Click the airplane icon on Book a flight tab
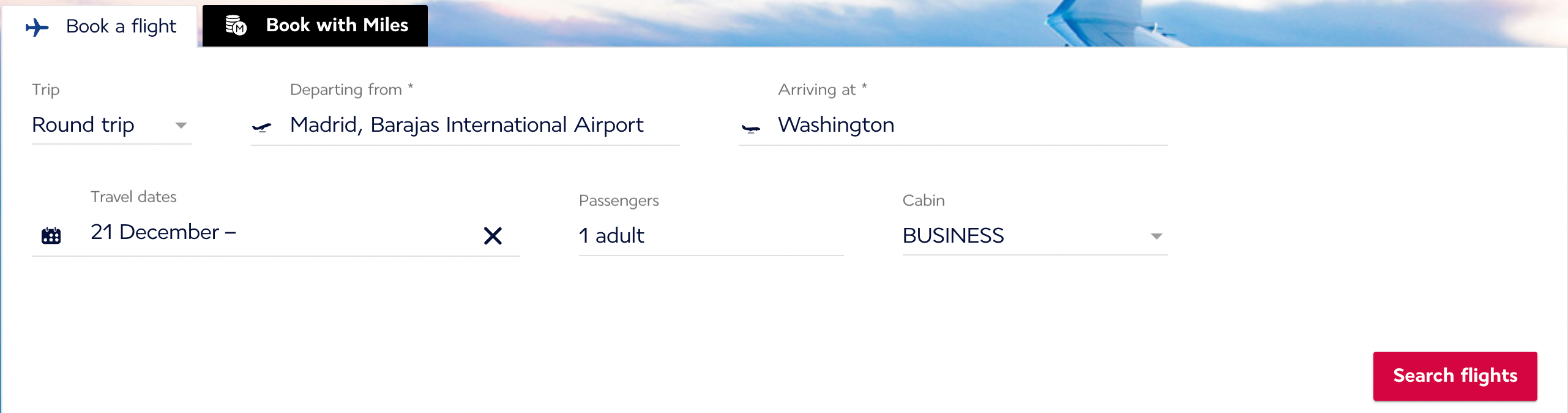The height and width of the screenshot is (413, 1568). [38, 26]
